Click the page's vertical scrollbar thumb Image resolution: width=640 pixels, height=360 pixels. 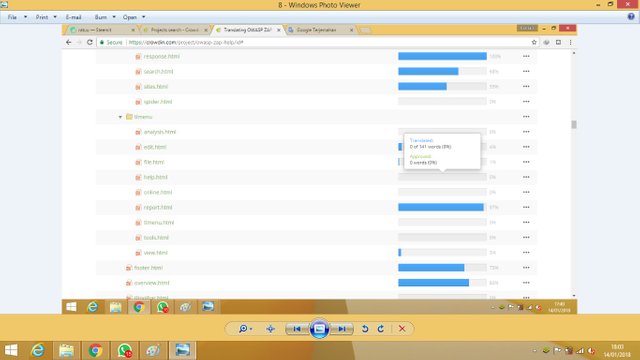574,124
